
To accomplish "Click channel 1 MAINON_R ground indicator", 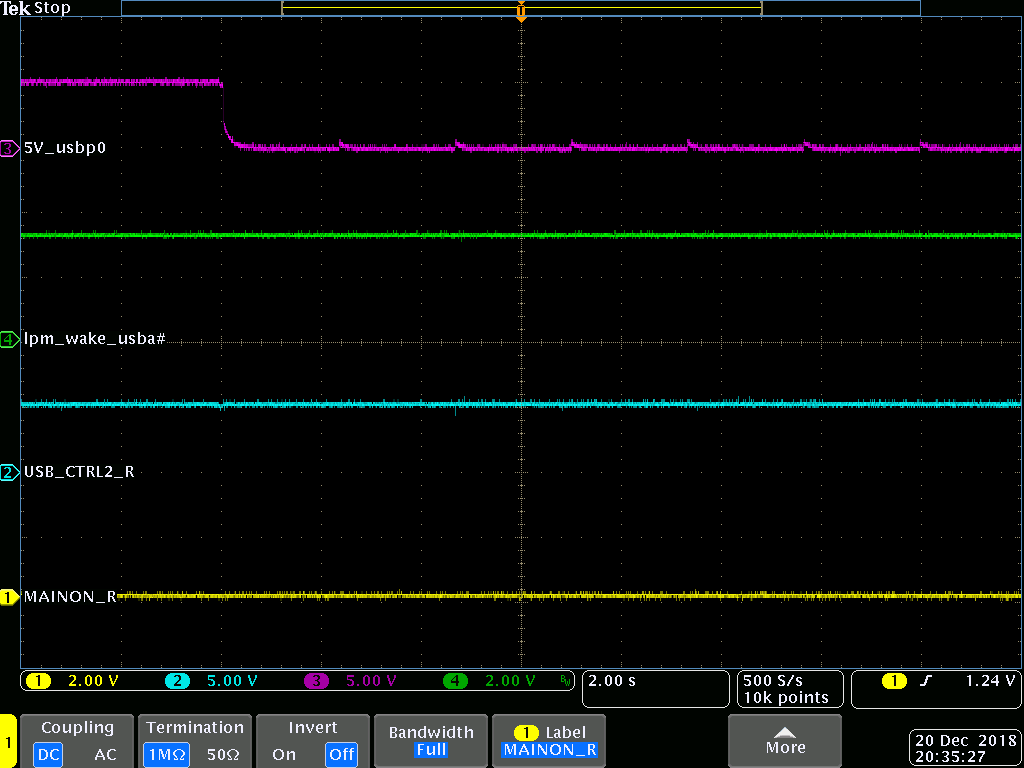I will click(9, 597).
